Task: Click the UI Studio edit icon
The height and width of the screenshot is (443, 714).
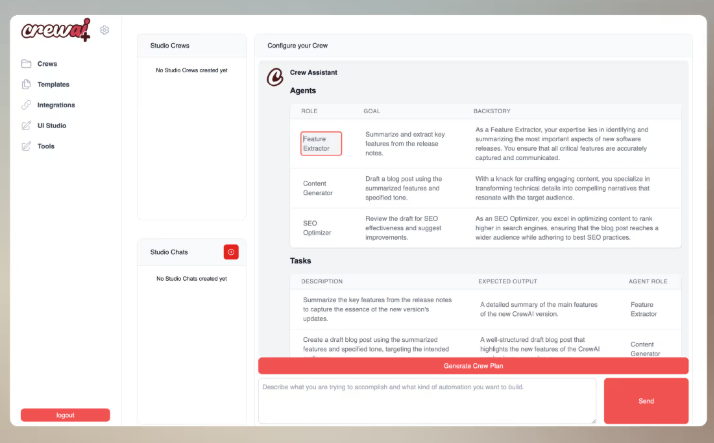Action: [26, 125]
